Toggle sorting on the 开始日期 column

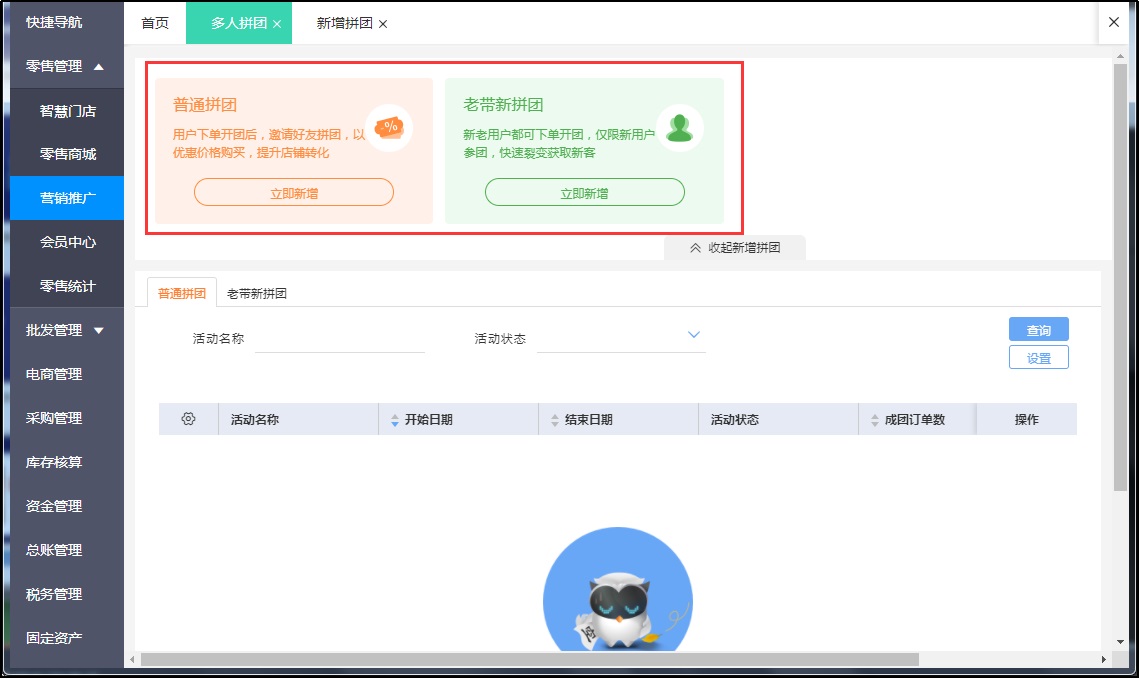(x=395, y=418)
